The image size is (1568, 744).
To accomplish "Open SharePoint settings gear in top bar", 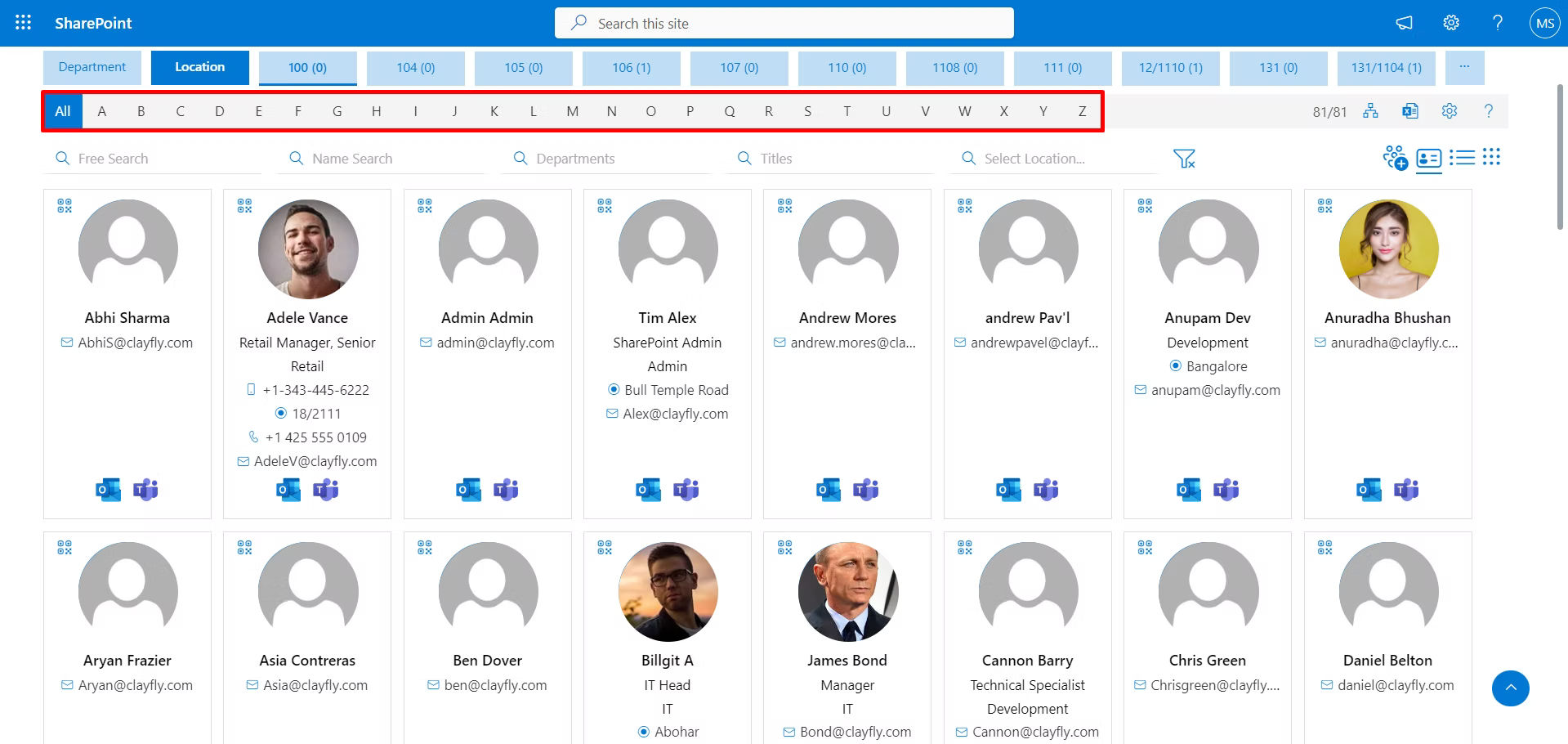I will [1450, 23].
